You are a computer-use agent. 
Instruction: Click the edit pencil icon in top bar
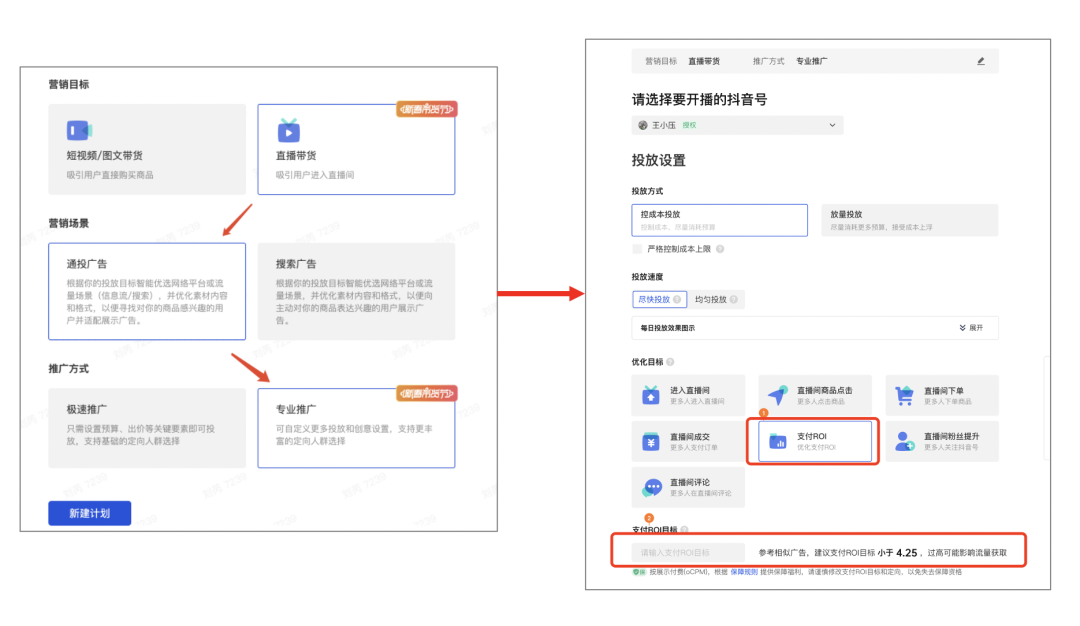pos(981,61)
